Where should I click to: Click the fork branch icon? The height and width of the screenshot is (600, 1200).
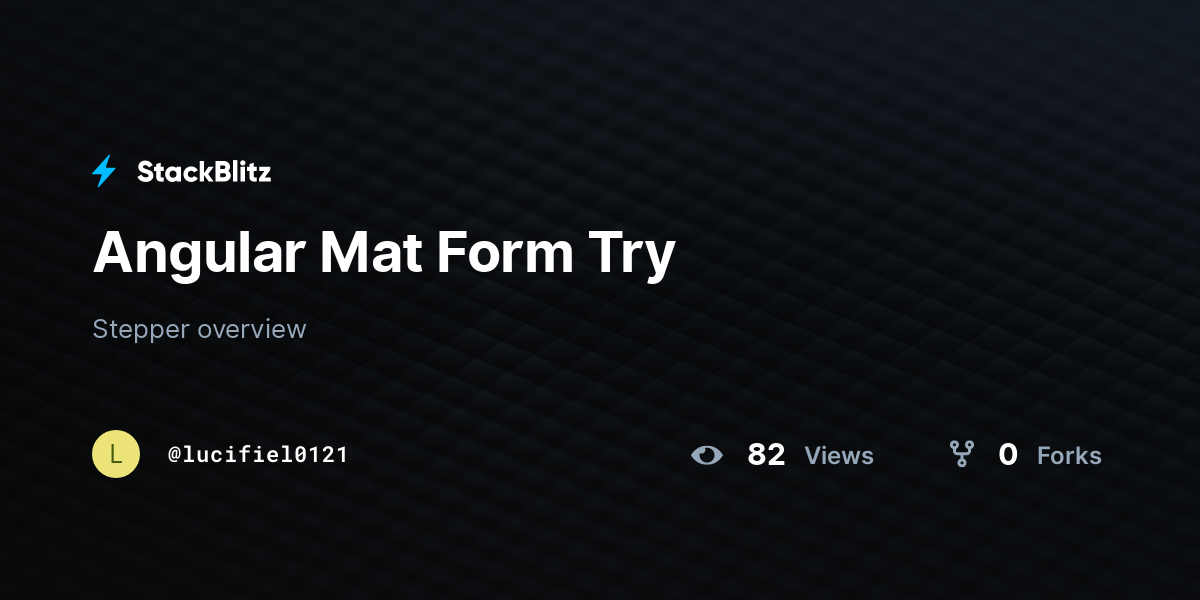[961, 455]
